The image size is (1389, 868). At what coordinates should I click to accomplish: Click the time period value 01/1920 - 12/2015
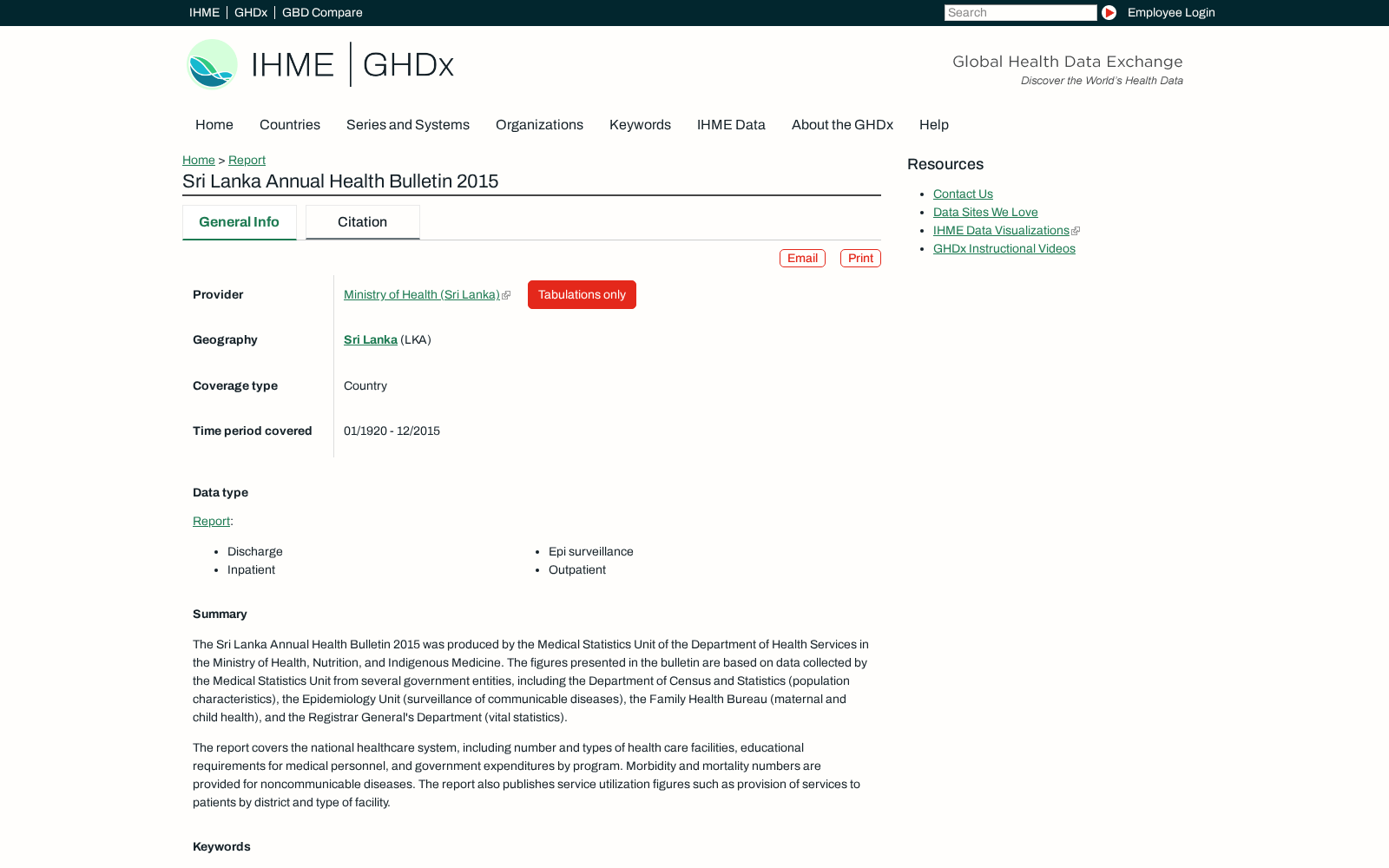(392, 431)
